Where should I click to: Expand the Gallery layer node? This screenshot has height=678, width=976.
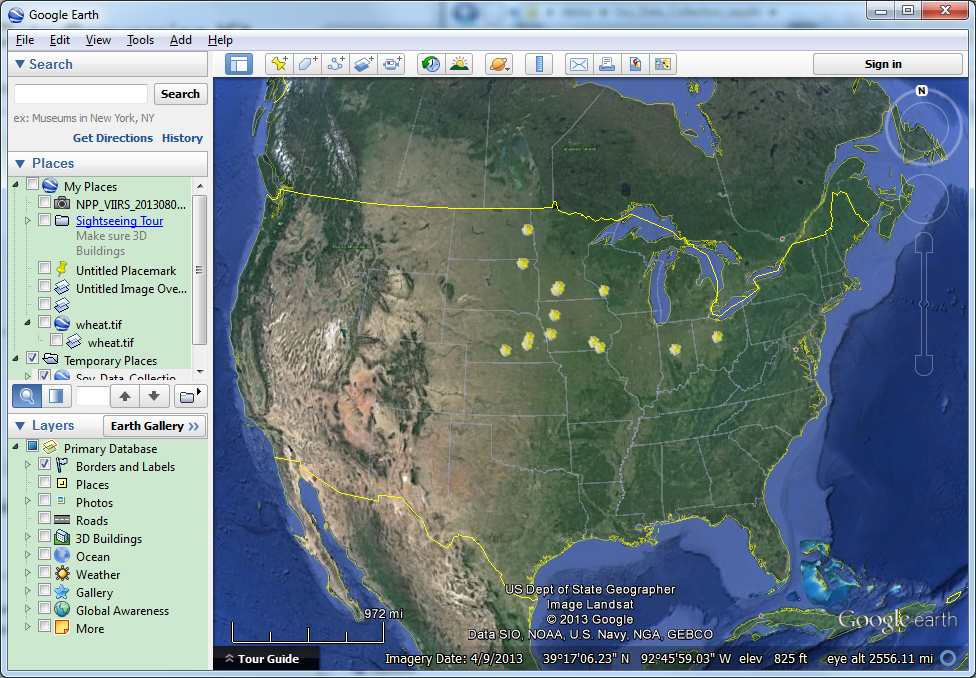[27, 591]
